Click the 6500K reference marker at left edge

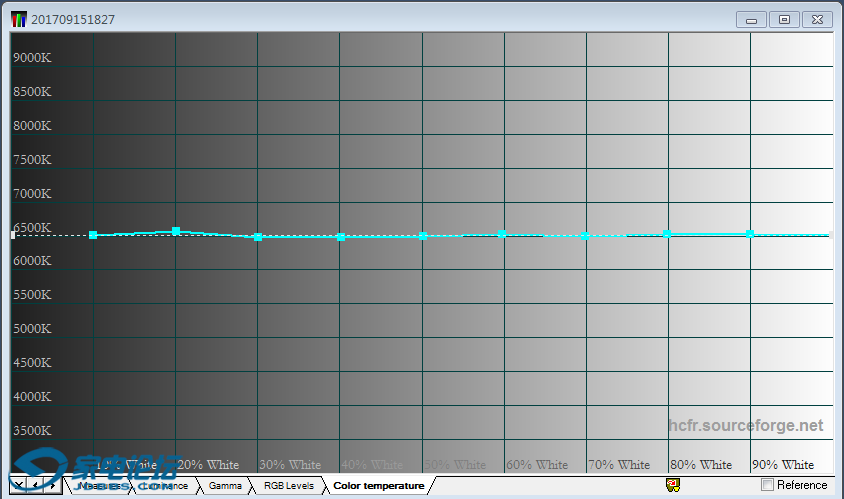click(13, 235)
